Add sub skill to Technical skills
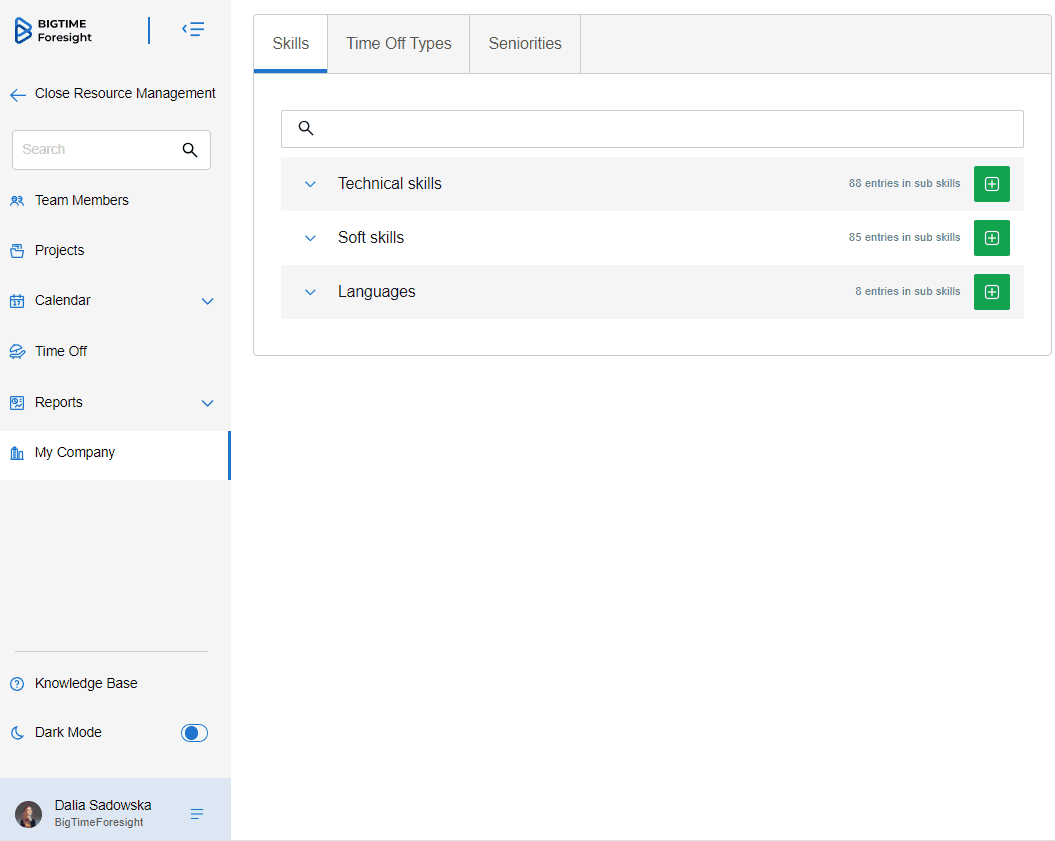This screenshot has height=841, width=1055. 991,184
